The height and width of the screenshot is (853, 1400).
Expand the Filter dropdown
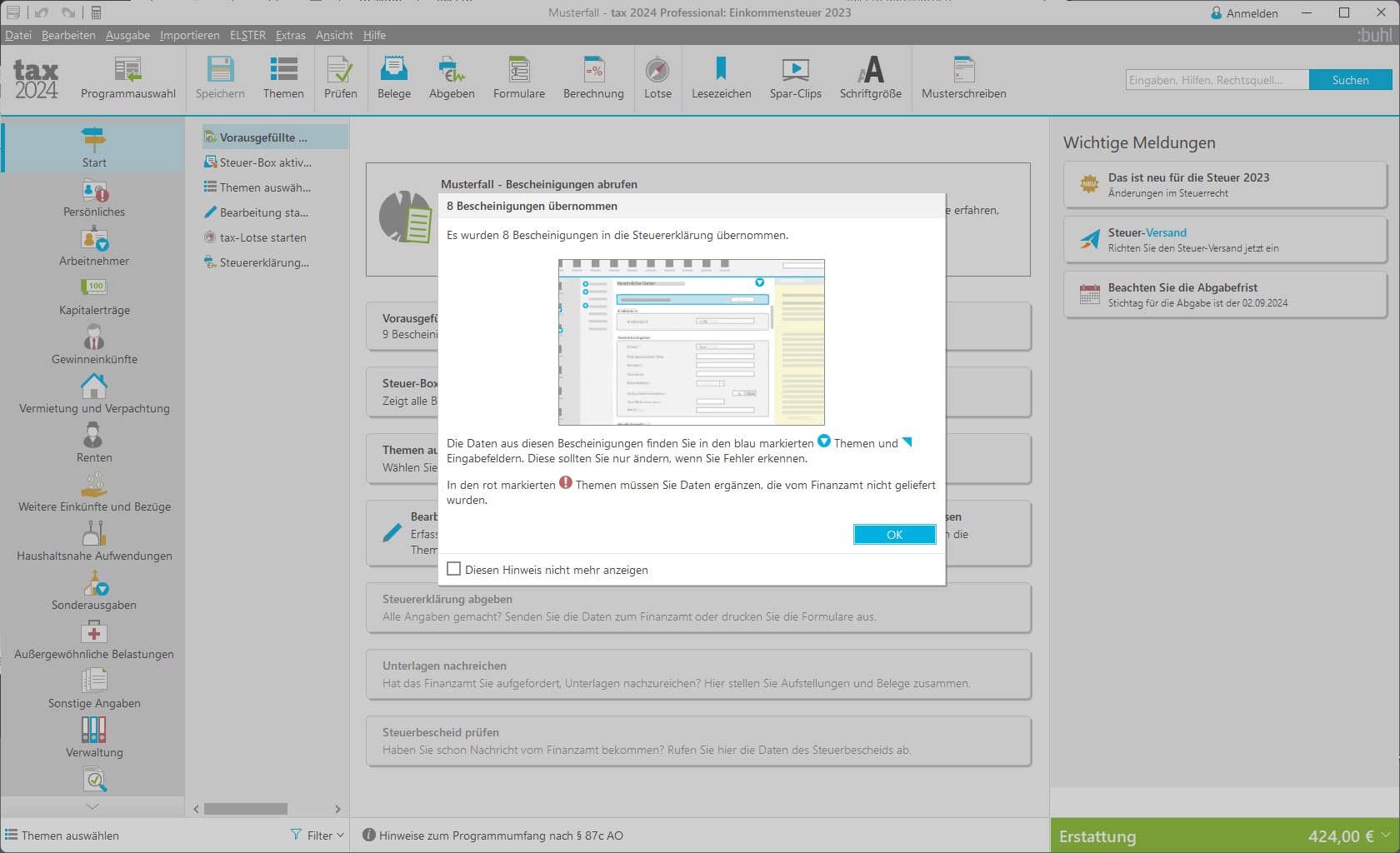317,835
